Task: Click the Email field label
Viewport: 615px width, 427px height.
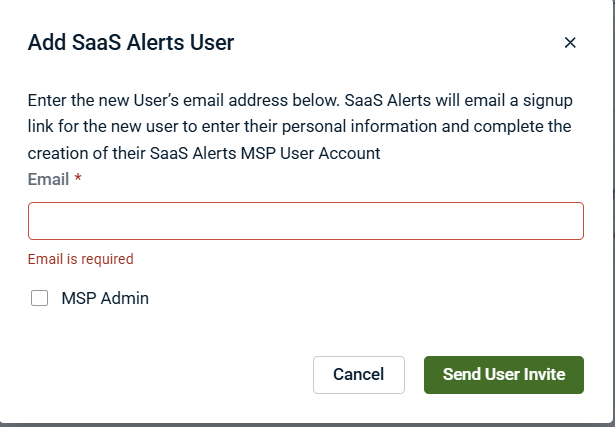Action: [48, 179]
